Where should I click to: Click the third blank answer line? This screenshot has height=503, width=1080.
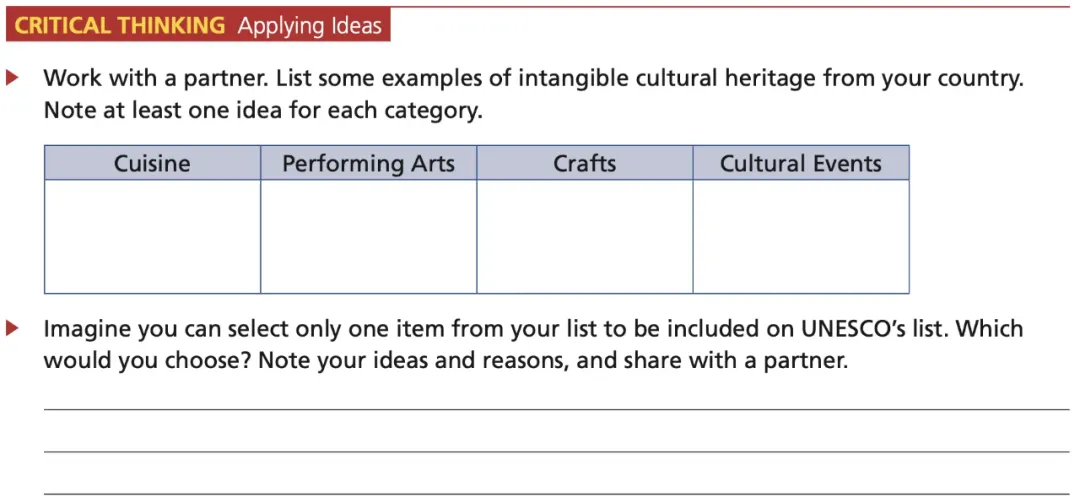(x=557, y=494)
